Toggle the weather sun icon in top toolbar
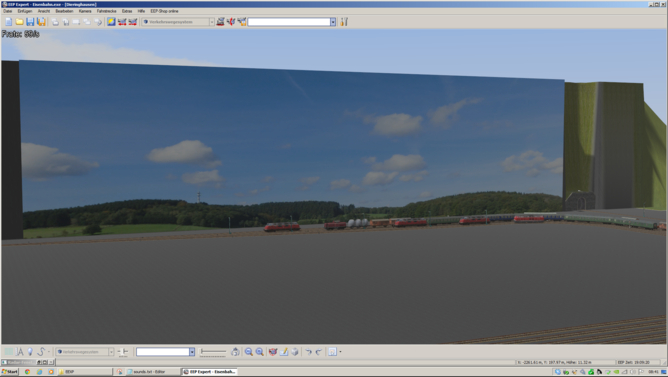The width and height of the screenshot is (668, 377). (x=111, y=22)
